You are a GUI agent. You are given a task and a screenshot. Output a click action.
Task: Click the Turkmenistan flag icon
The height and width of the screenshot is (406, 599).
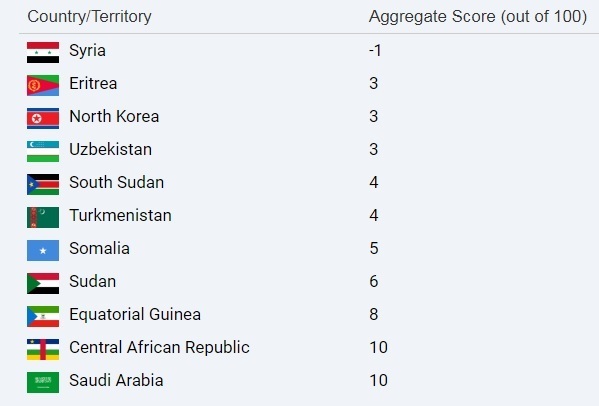43,217
